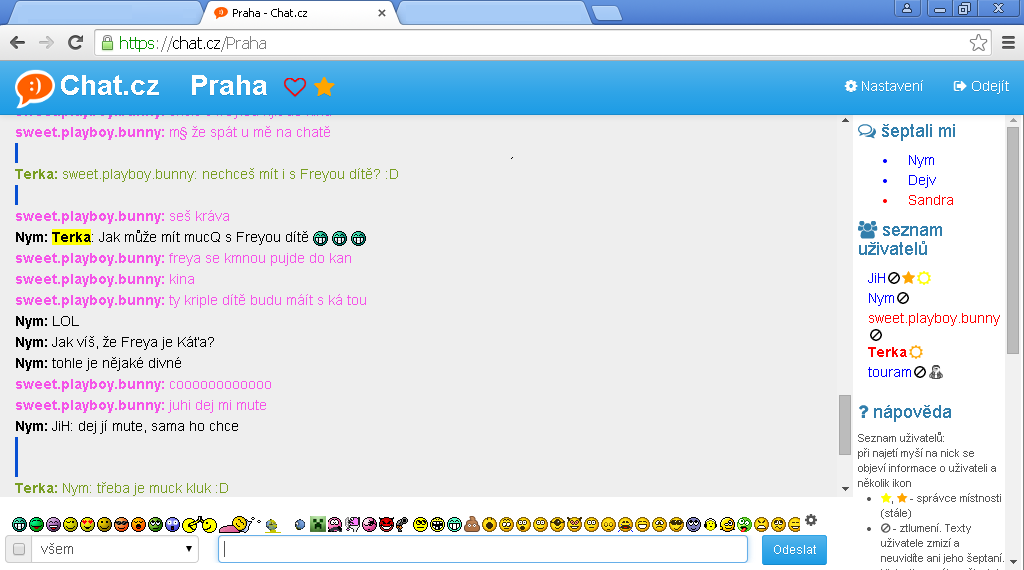The width and height of the screenshot is (1024, 570).
Task: Open the emoticon settings gear
Action: [811, 520]
